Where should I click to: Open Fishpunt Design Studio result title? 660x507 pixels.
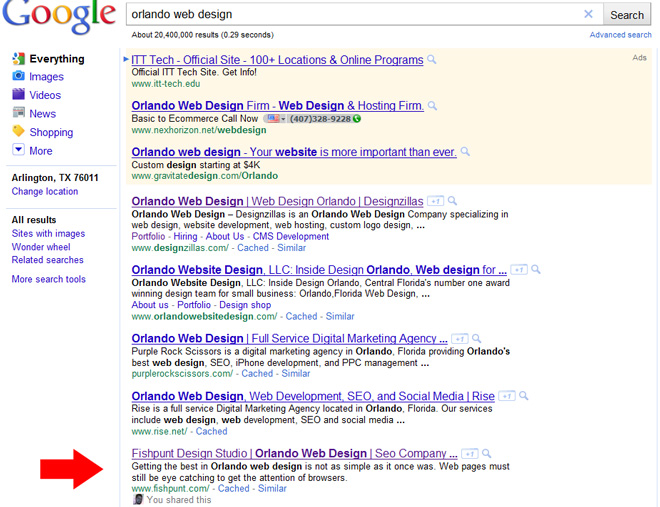point(295,454)
